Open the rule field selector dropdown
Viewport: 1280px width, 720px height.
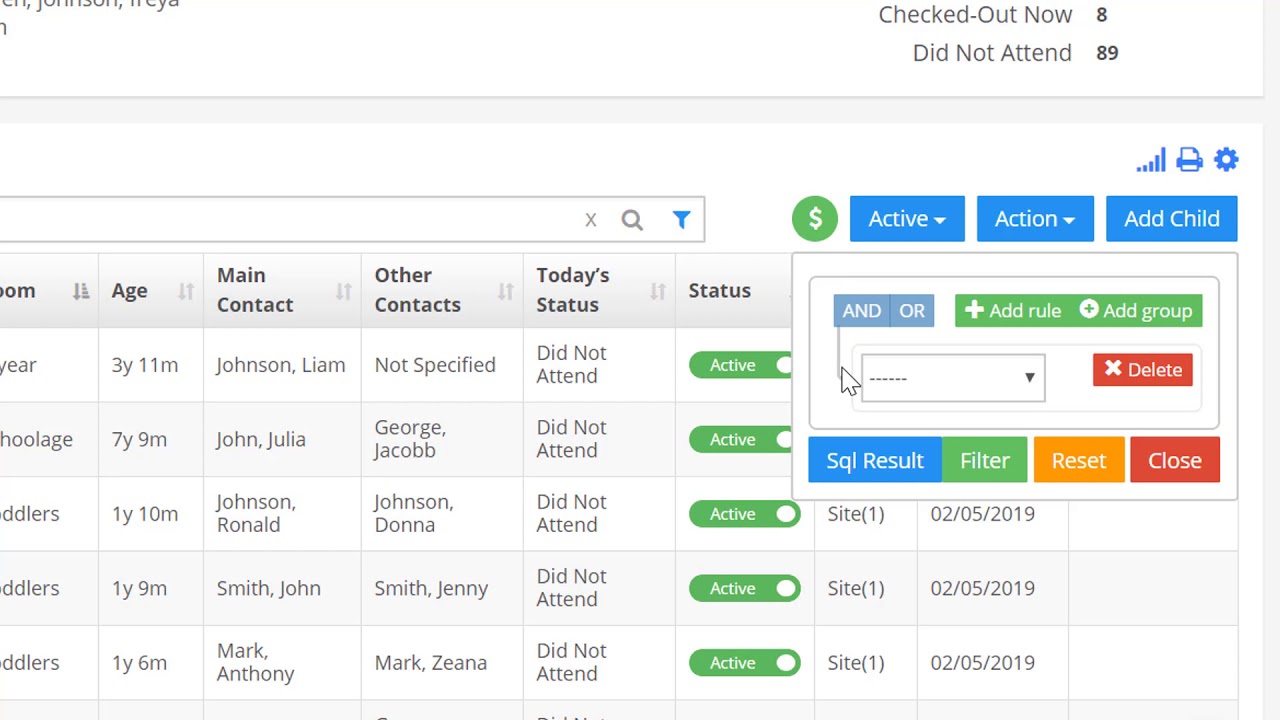952,378
